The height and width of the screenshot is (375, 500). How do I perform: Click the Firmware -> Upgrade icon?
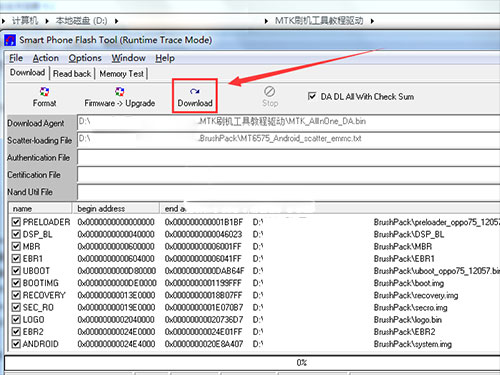click(x=119, y=92)
